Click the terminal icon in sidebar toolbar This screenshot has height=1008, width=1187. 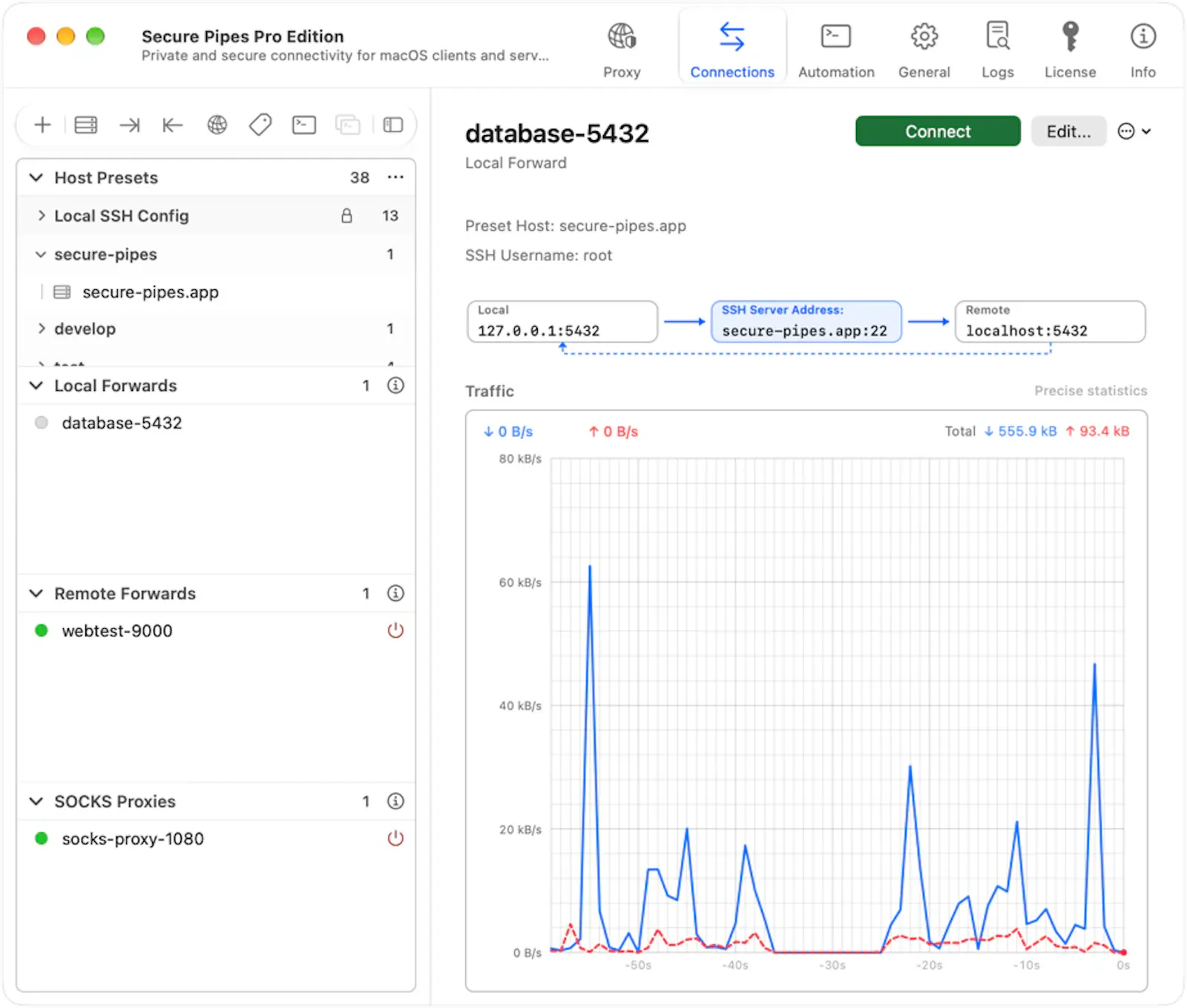(x=304, y=125)
